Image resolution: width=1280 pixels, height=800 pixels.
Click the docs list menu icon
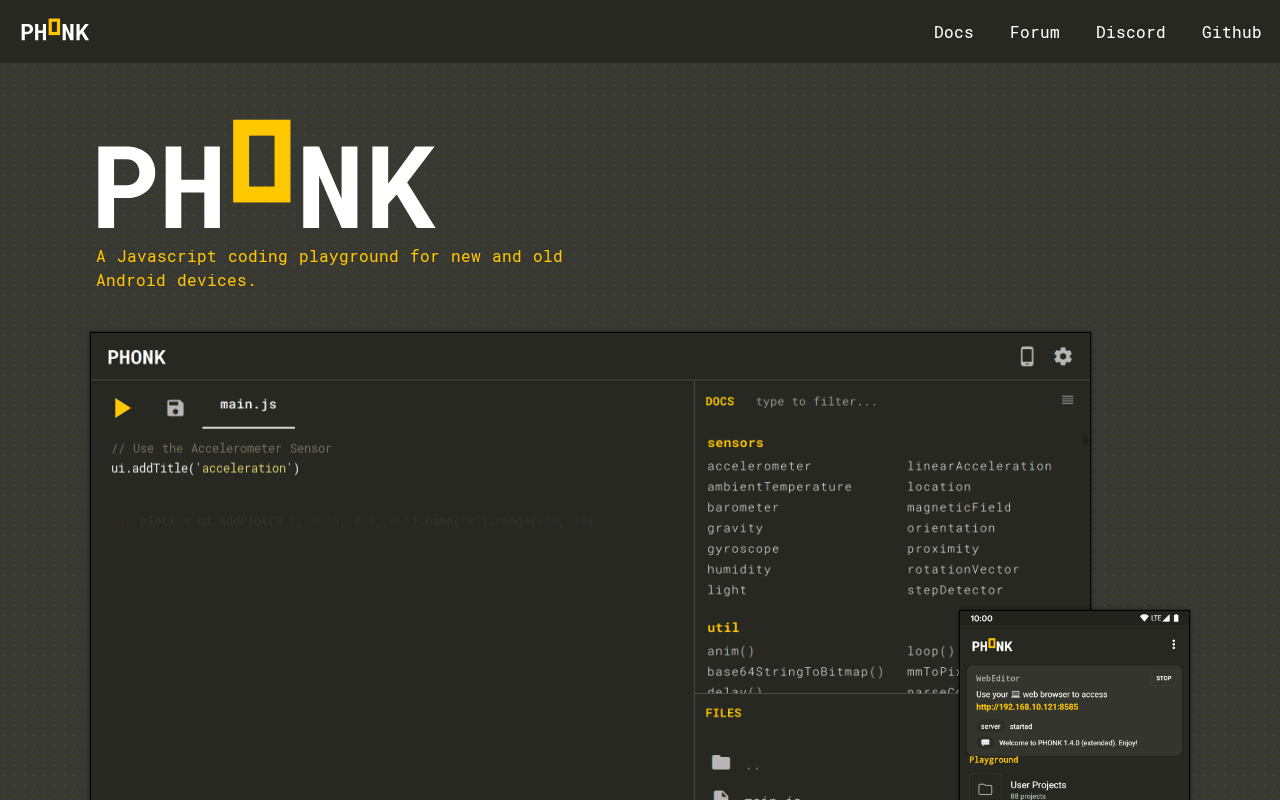coord(1068,400)
